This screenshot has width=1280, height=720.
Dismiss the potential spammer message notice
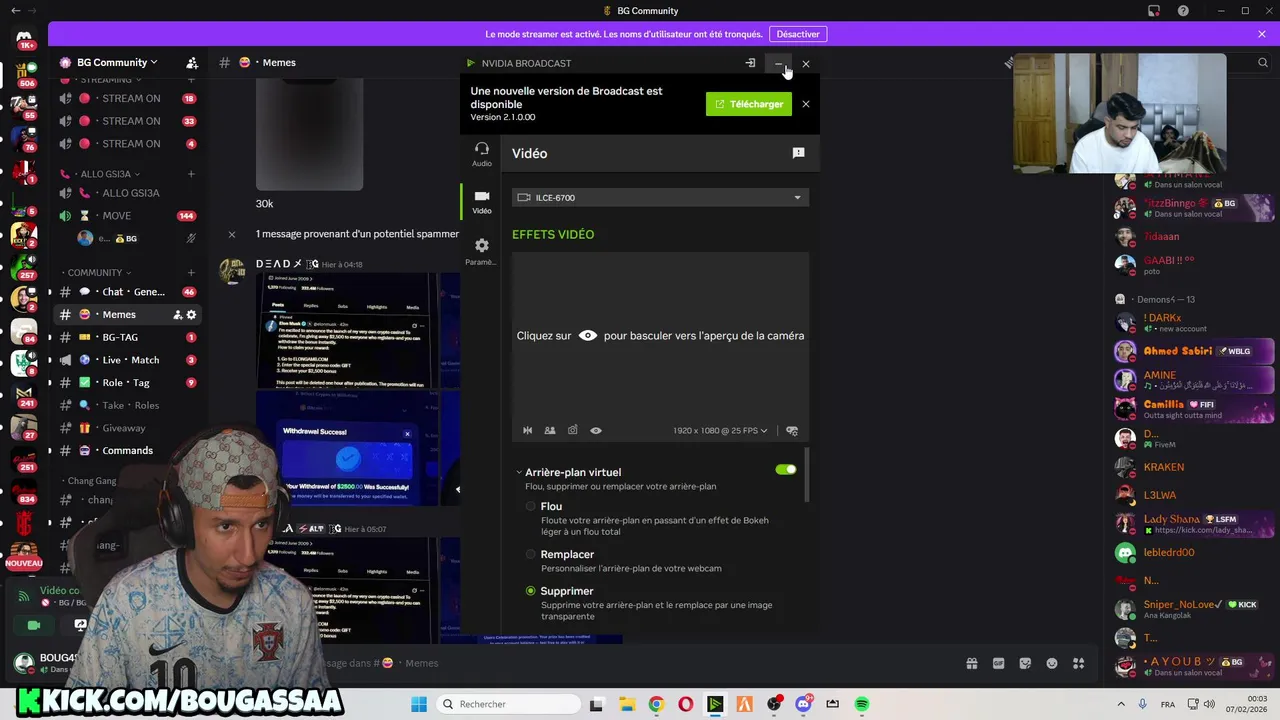232,234
